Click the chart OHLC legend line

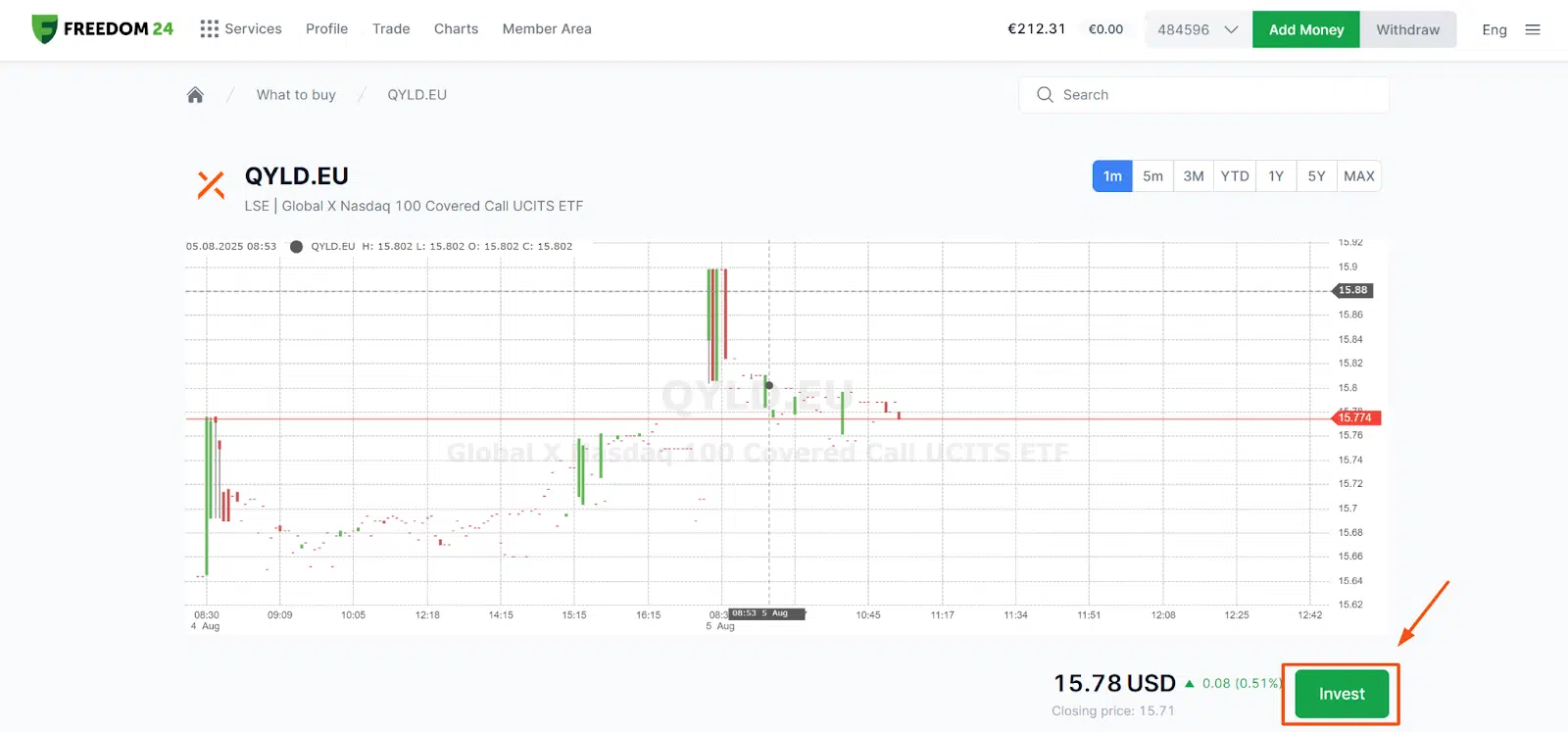click(379, 246)
